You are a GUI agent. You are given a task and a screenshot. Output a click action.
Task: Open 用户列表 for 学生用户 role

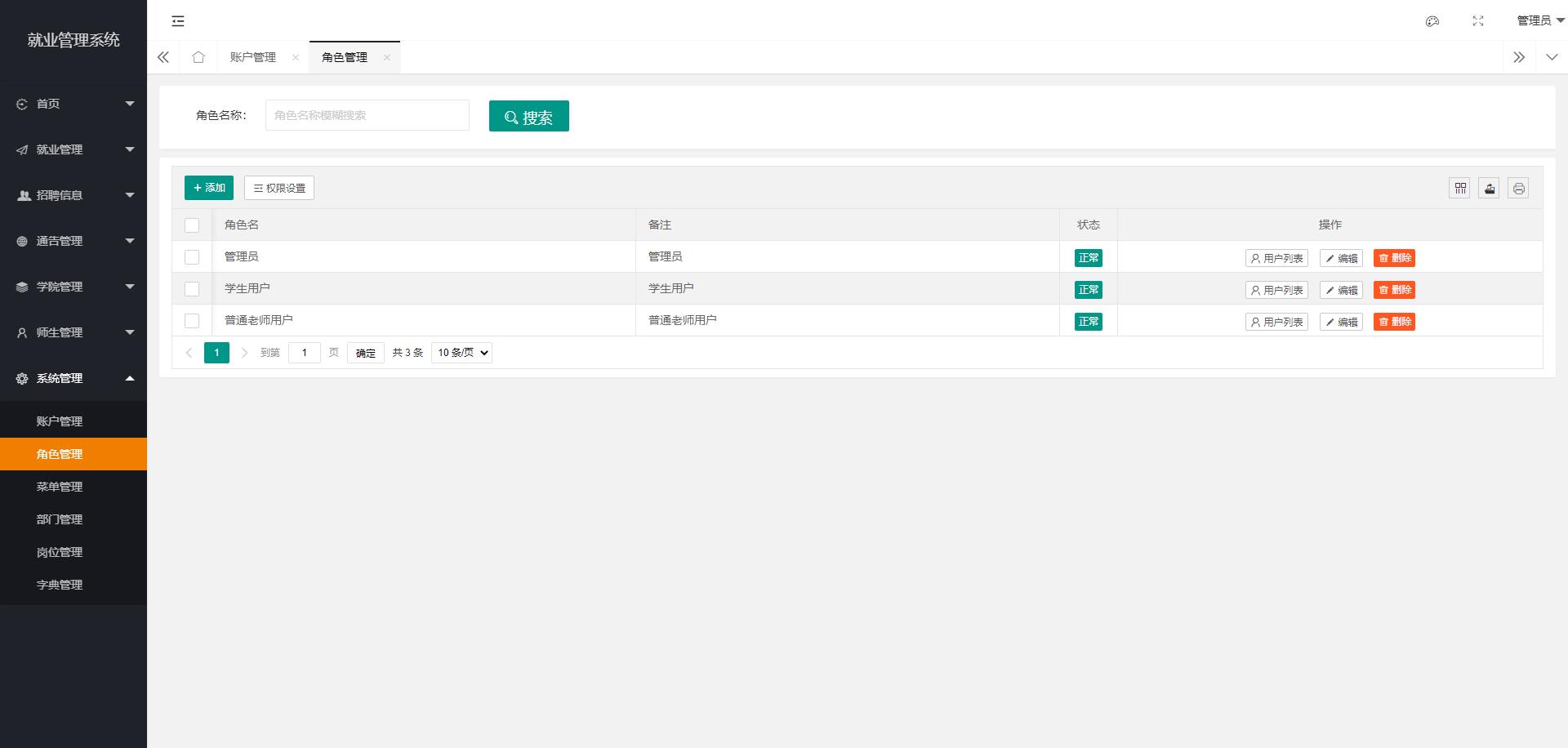[x=1276, y=290]
